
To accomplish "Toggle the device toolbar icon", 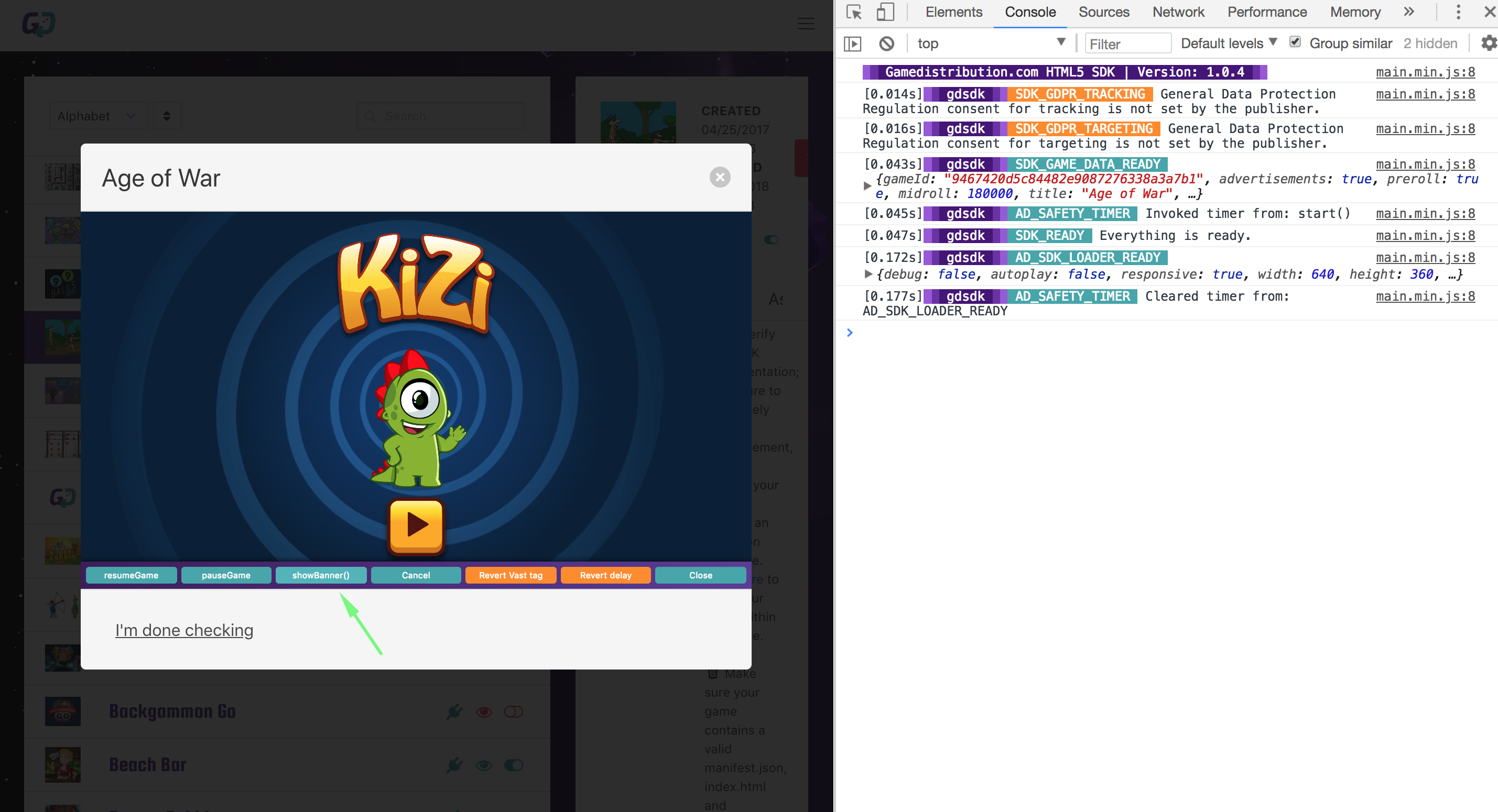I will pyautogui.click(x=885, y=12).
